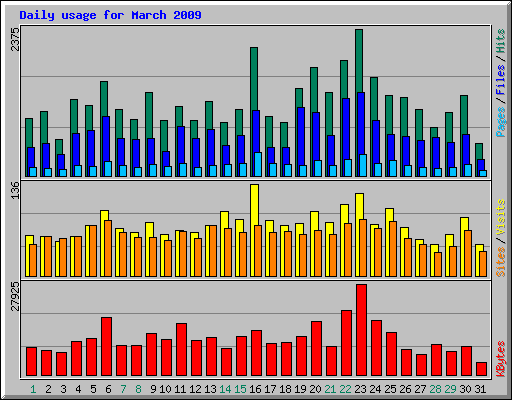This screenshot has height=400, width=512.
Task: Click day 29 on the x-axis
Action: point(450,389)
